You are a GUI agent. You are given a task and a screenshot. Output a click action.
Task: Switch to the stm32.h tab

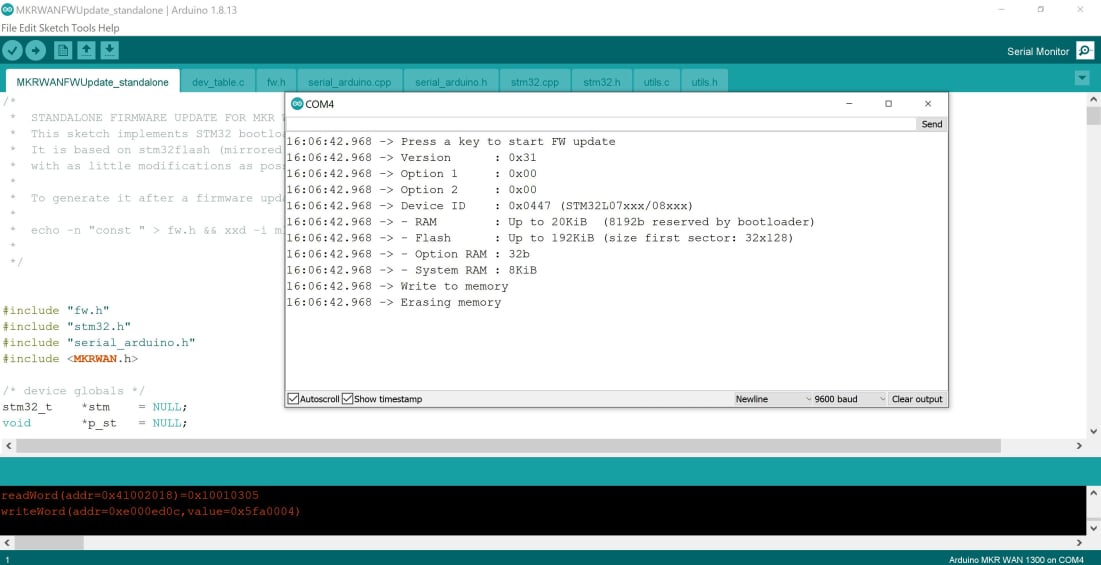click(x=602, y=82)
